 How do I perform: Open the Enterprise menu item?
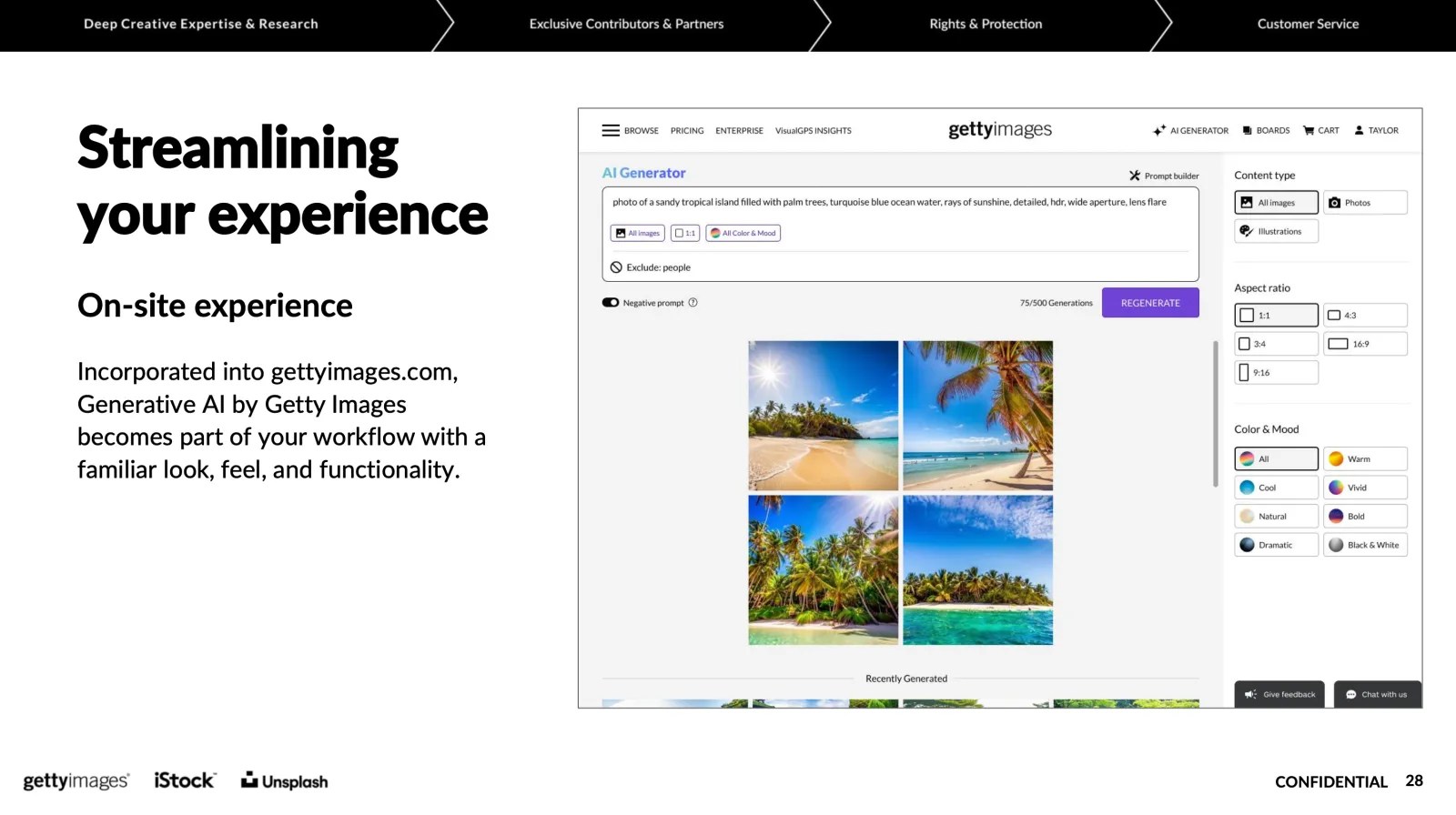click(739, 131)
